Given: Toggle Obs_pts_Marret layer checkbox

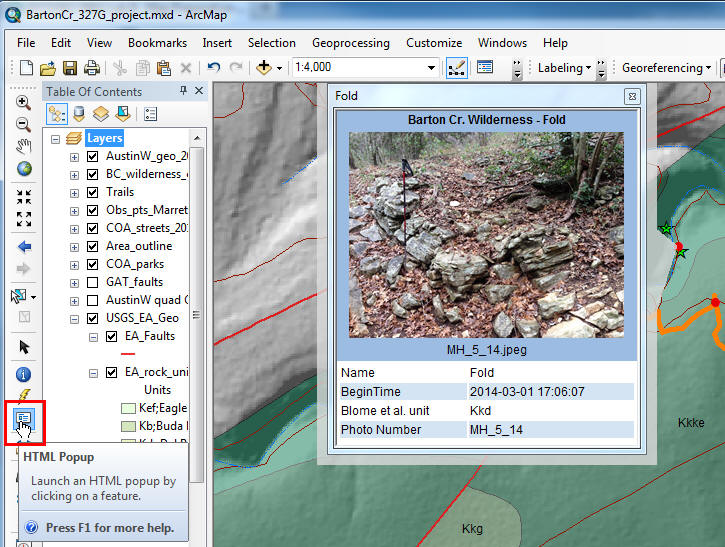Looking at the screenshot, I should point(92,210).
